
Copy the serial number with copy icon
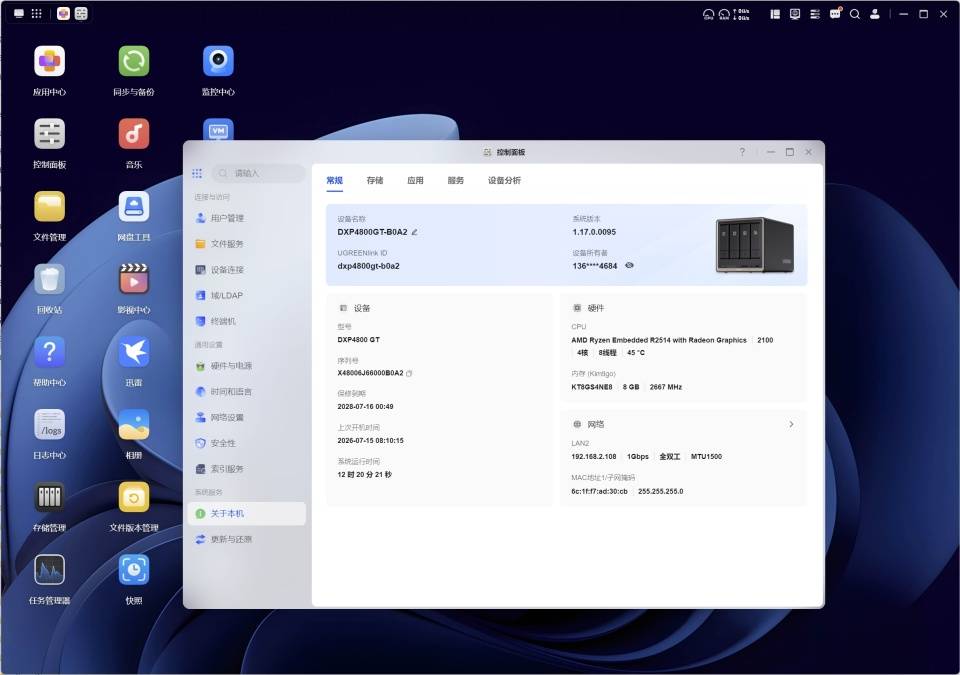pyautogui.click(x=409, y=373)
